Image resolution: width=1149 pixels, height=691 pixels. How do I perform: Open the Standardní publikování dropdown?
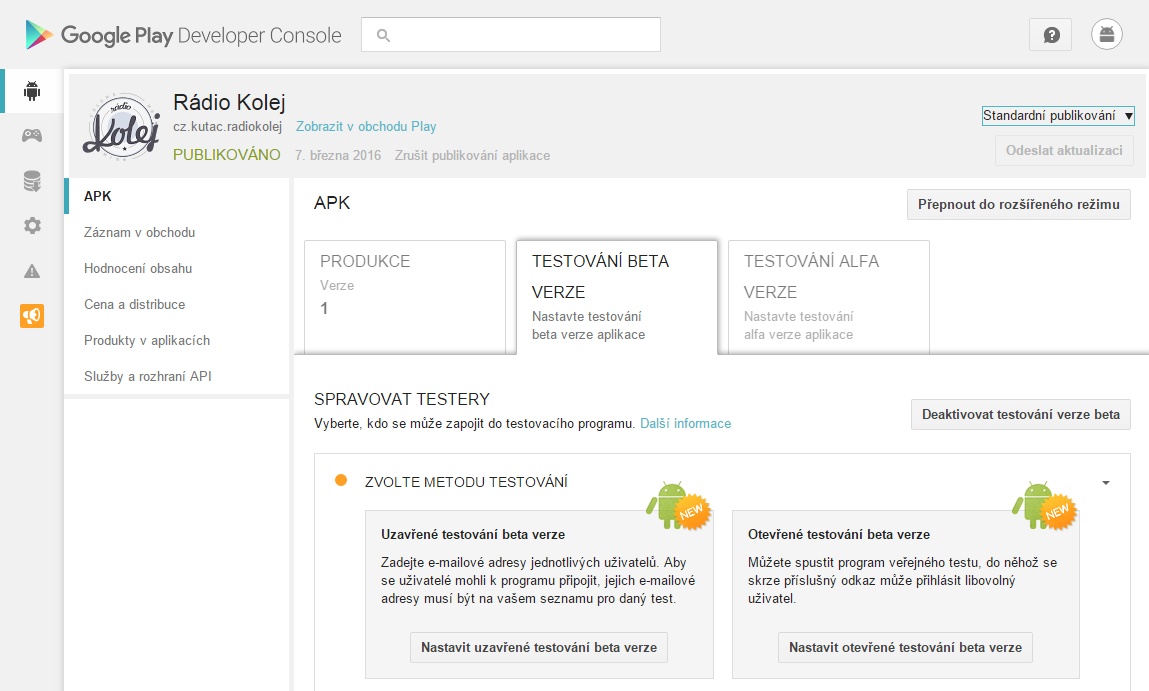pos(1058,116)
